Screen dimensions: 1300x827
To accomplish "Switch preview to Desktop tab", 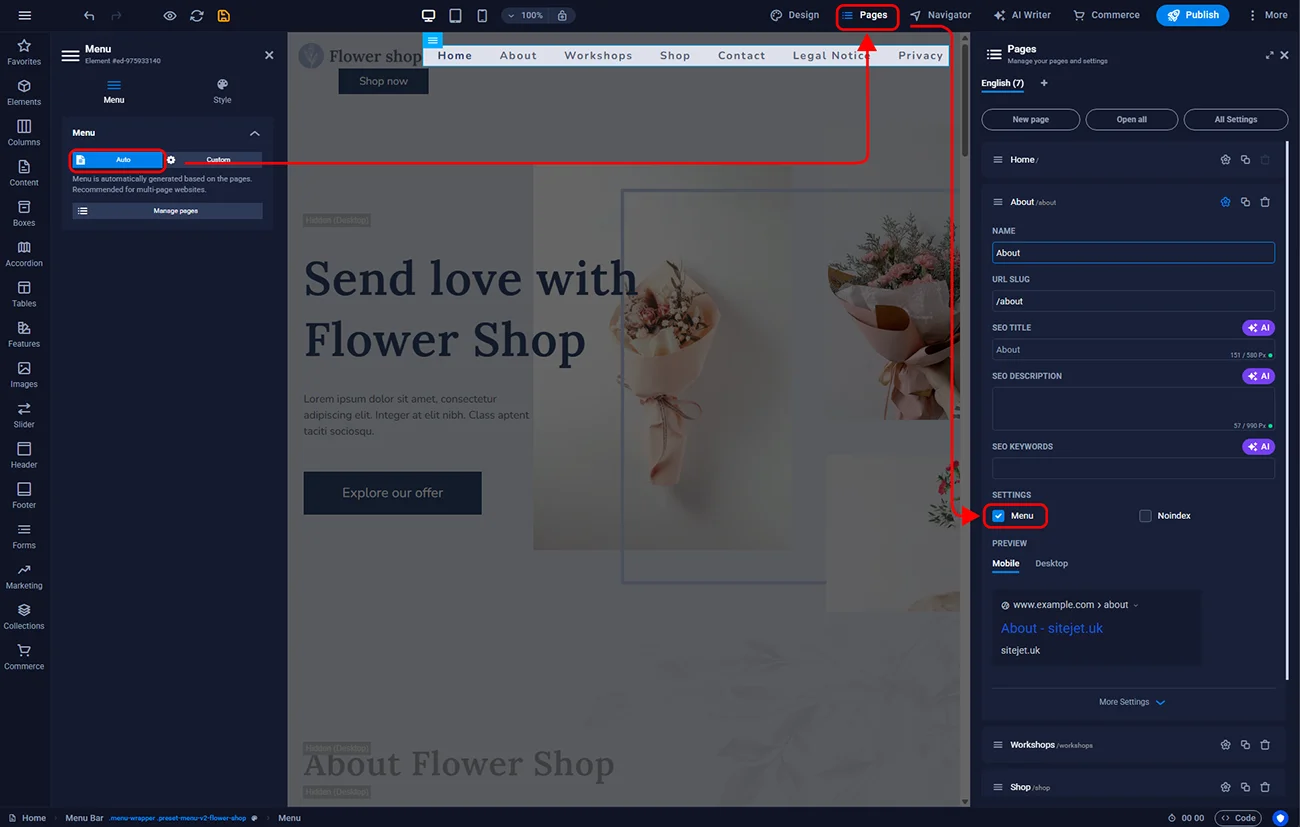I will pyautogui.click(x=1051, y=564).
